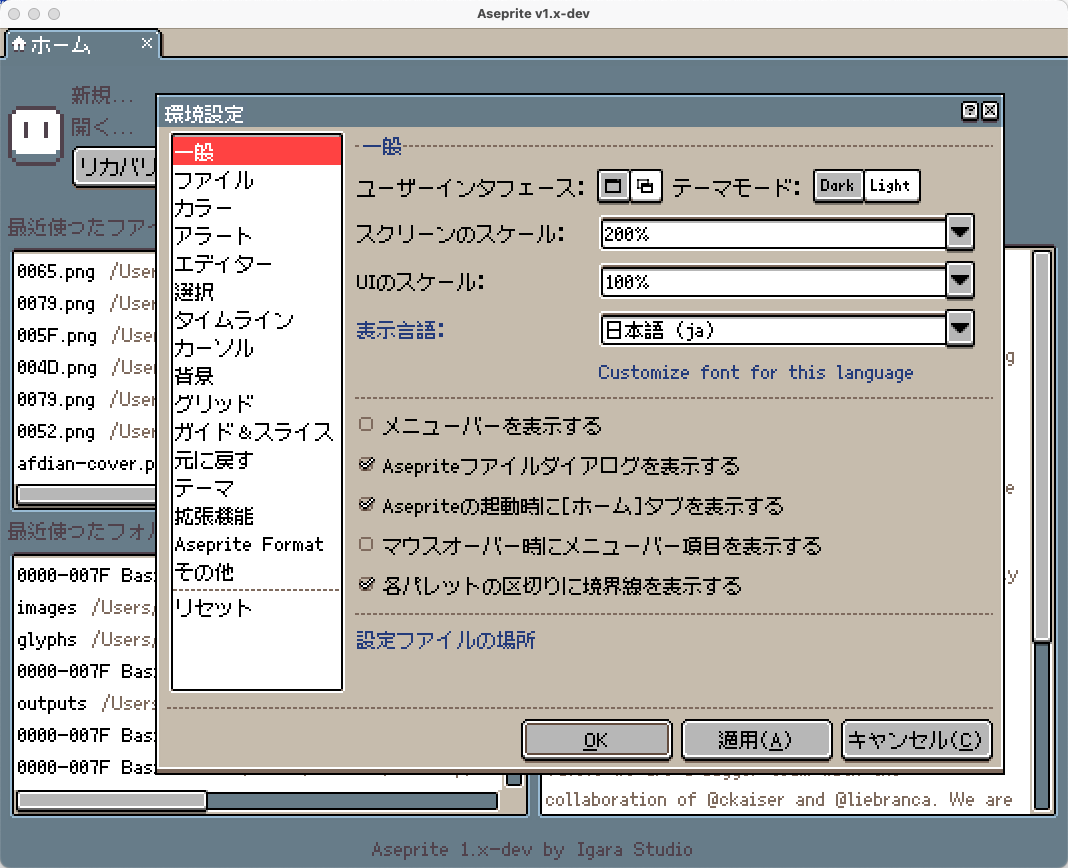This screenshot has width=1068, height=868.
Task: Click the 日本語 (ja) language field
Action: (773, 330)
